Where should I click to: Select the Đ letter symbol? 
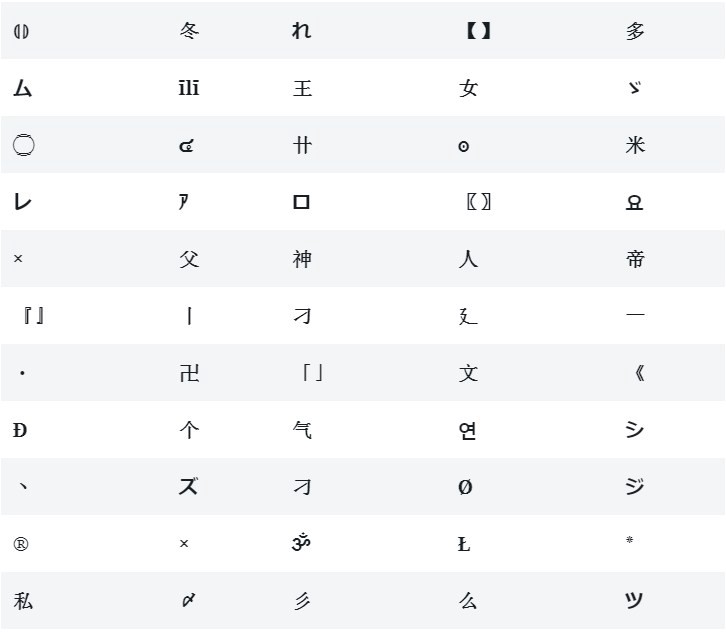tap(20, 430)
